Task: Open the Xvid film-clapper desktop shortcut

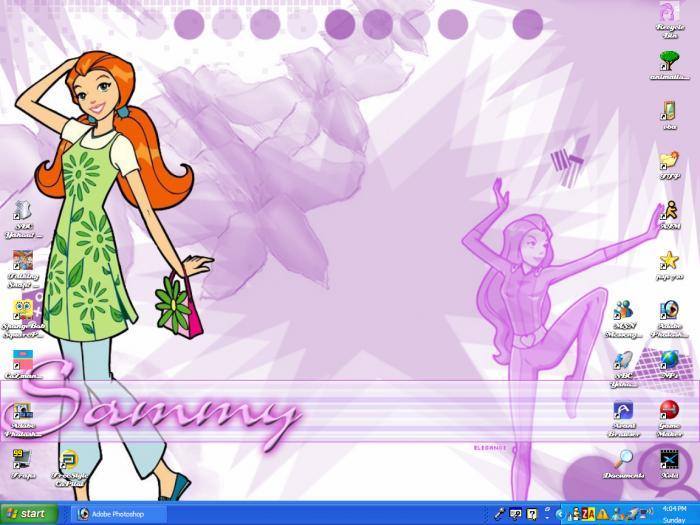Action: (669, 459)
